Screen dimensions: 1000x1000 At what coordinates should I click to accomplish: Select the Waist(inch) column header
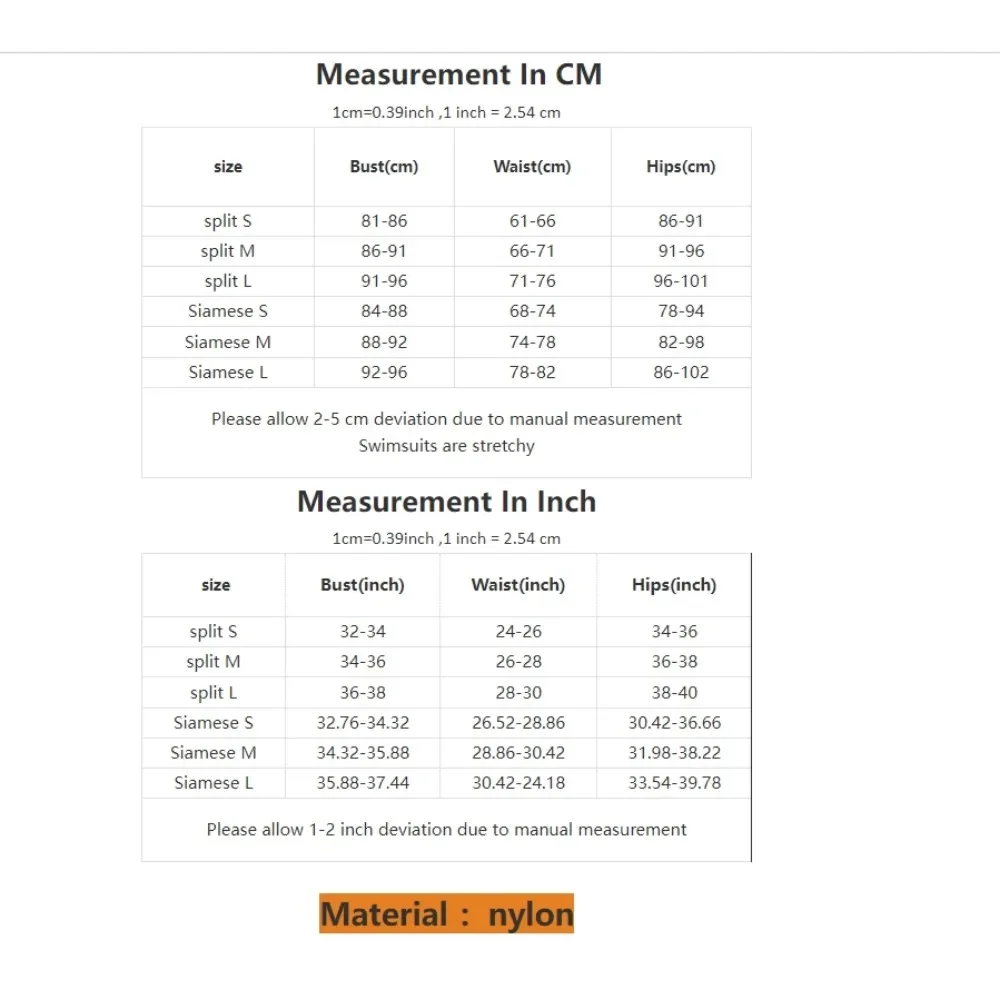tap(518, 585)
